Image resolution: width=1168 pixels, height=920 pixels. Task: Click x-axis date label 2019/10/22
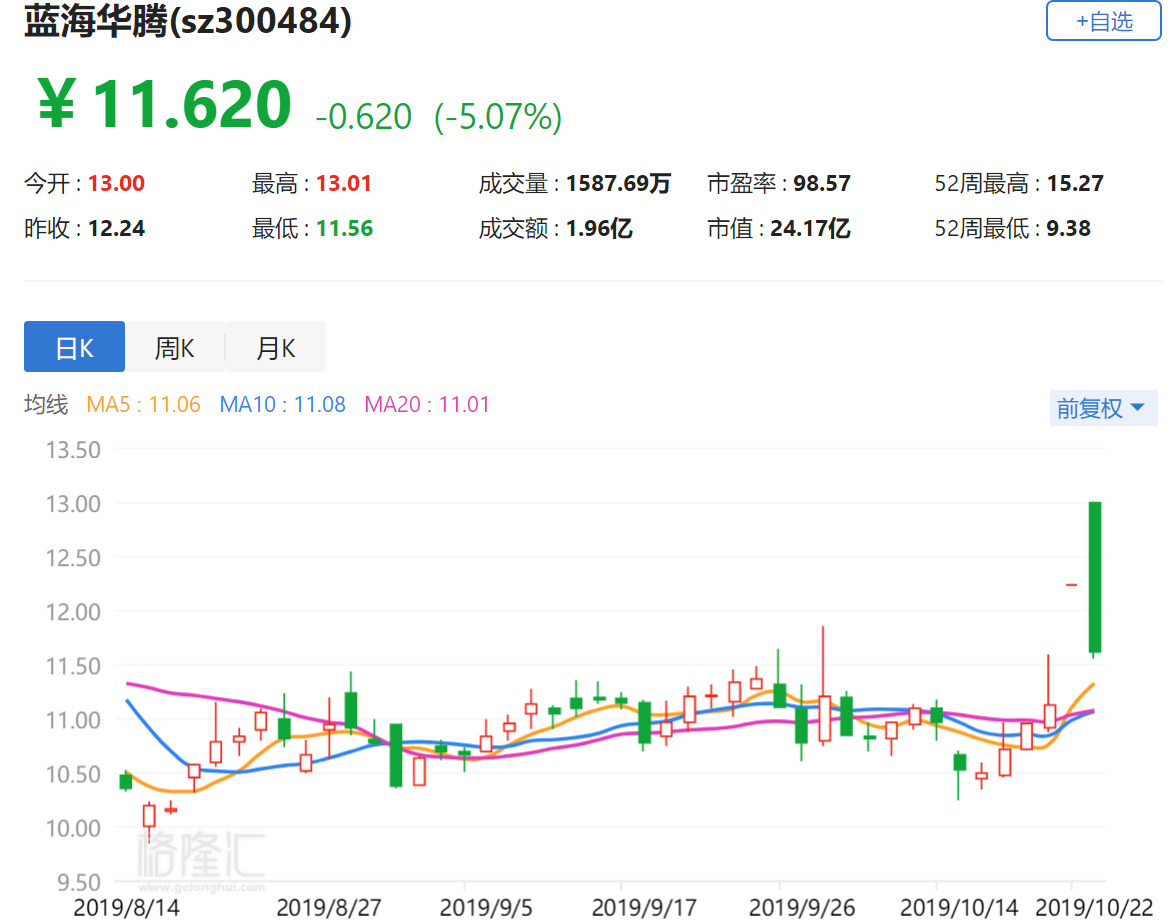1094,907
